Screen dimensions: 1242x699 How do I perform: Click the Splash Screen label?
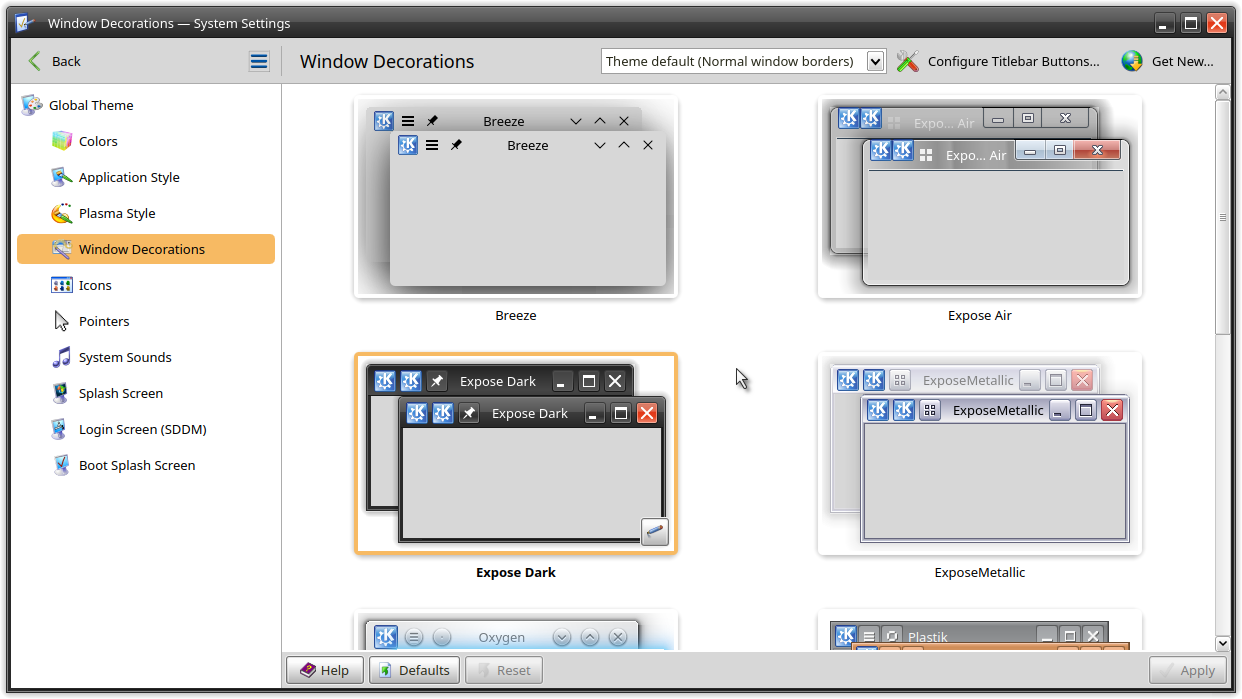[121, 393]
